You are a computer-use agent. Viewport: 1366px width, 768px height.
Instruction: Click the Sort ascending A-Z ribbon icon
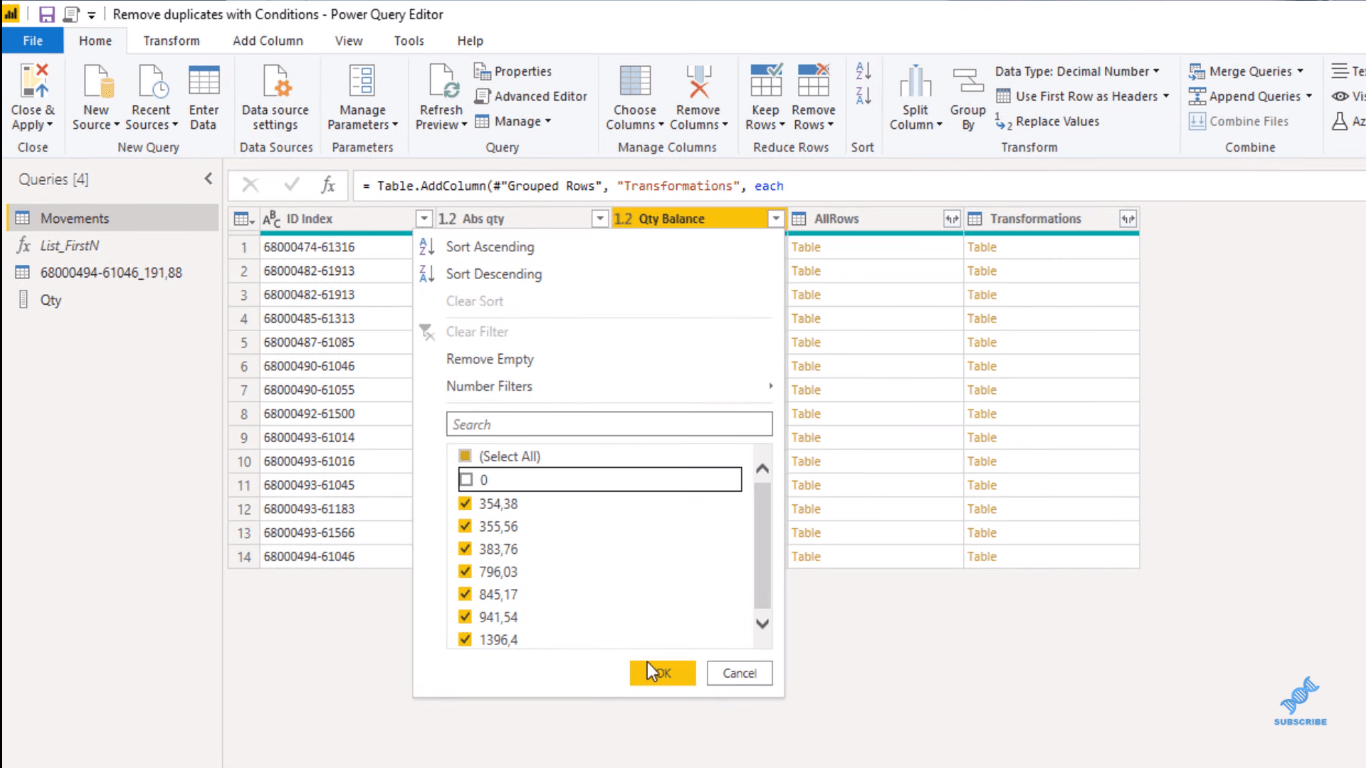point(863,71)
